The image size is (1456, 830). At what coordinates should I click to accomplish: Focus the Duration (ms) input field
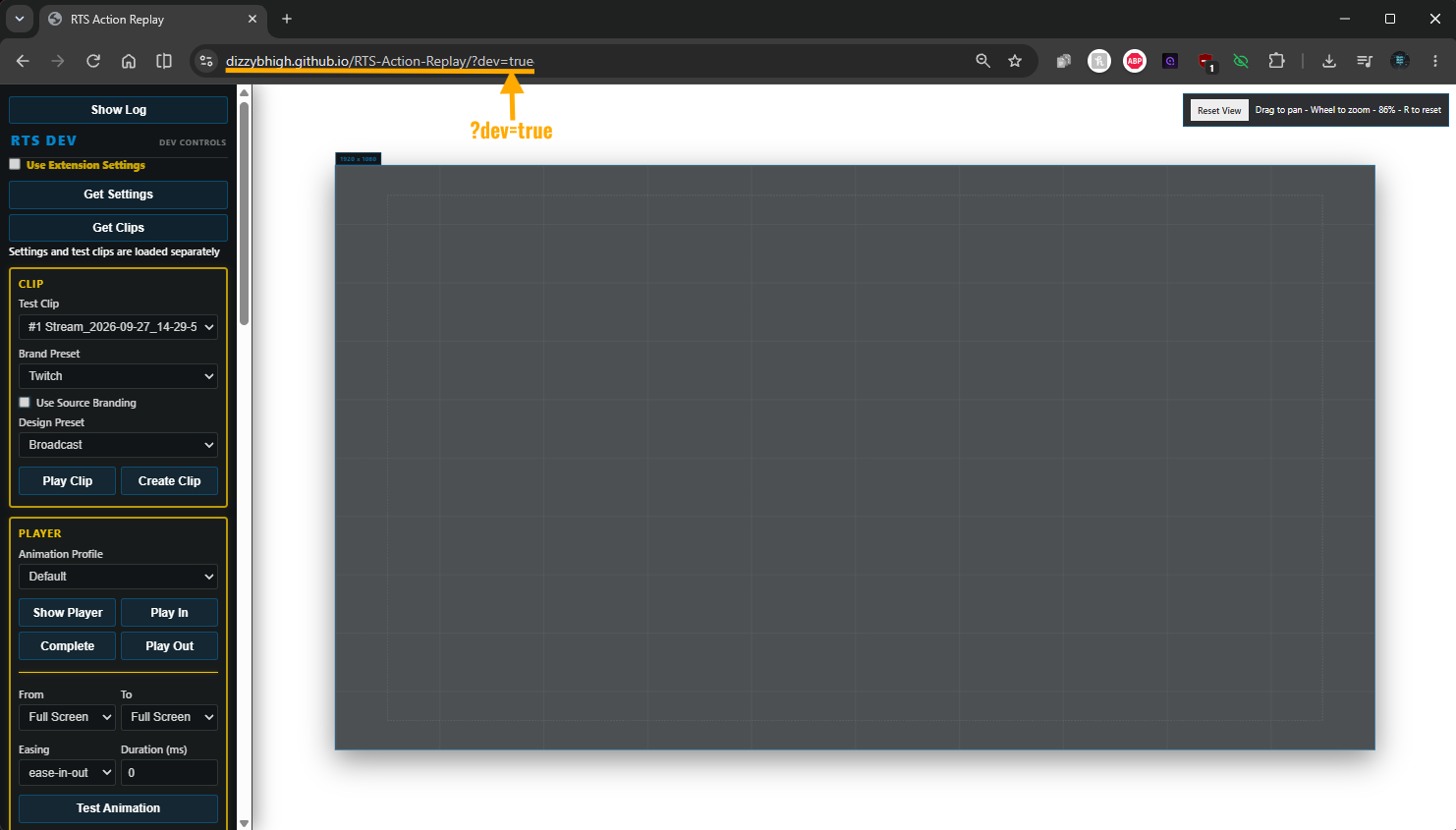coord(169,773)
